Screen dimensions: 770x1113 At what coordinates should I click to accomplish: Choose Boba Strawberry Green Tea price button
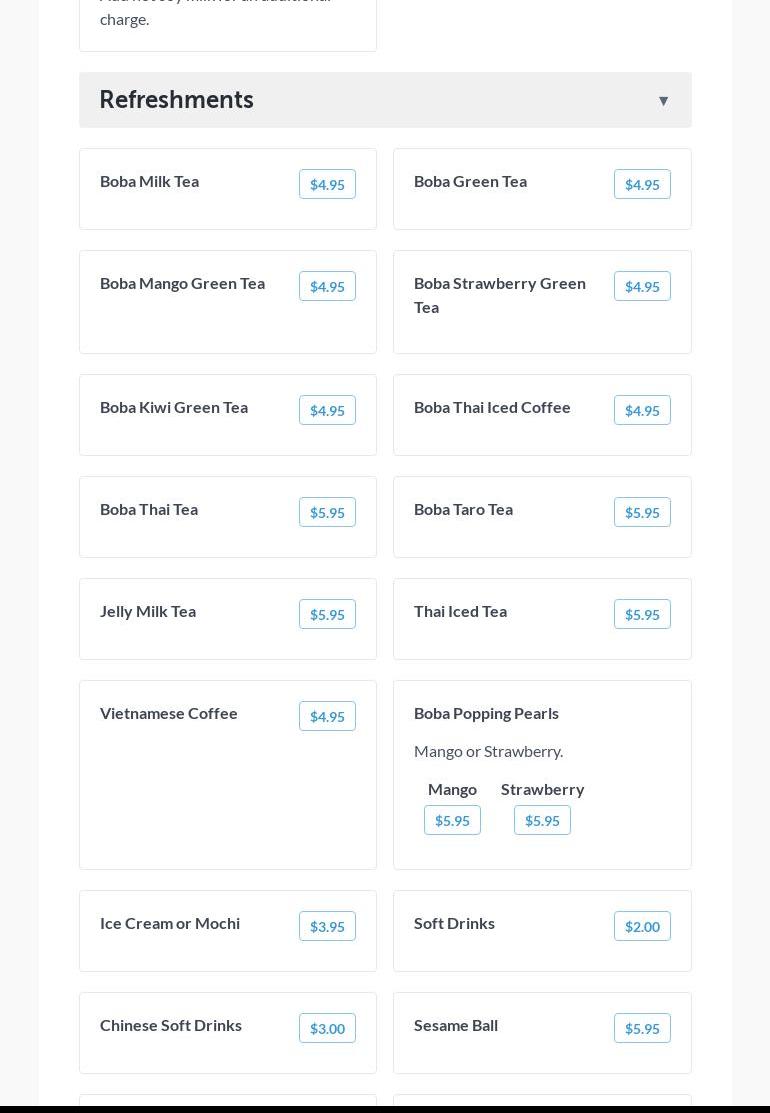pyautogui.click(x=642, y=287)
